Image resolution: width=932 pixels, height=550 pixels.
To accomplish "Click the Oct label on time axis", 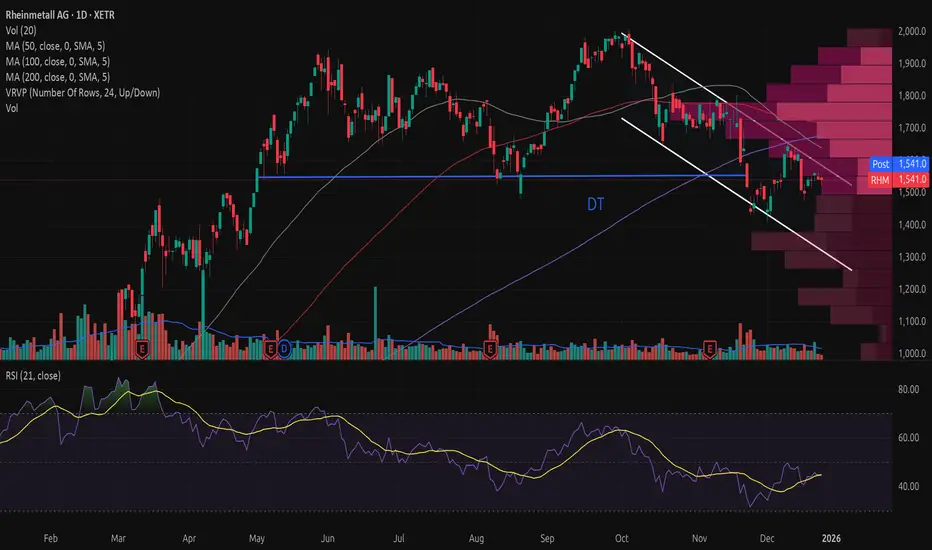I will pos(622,538).
